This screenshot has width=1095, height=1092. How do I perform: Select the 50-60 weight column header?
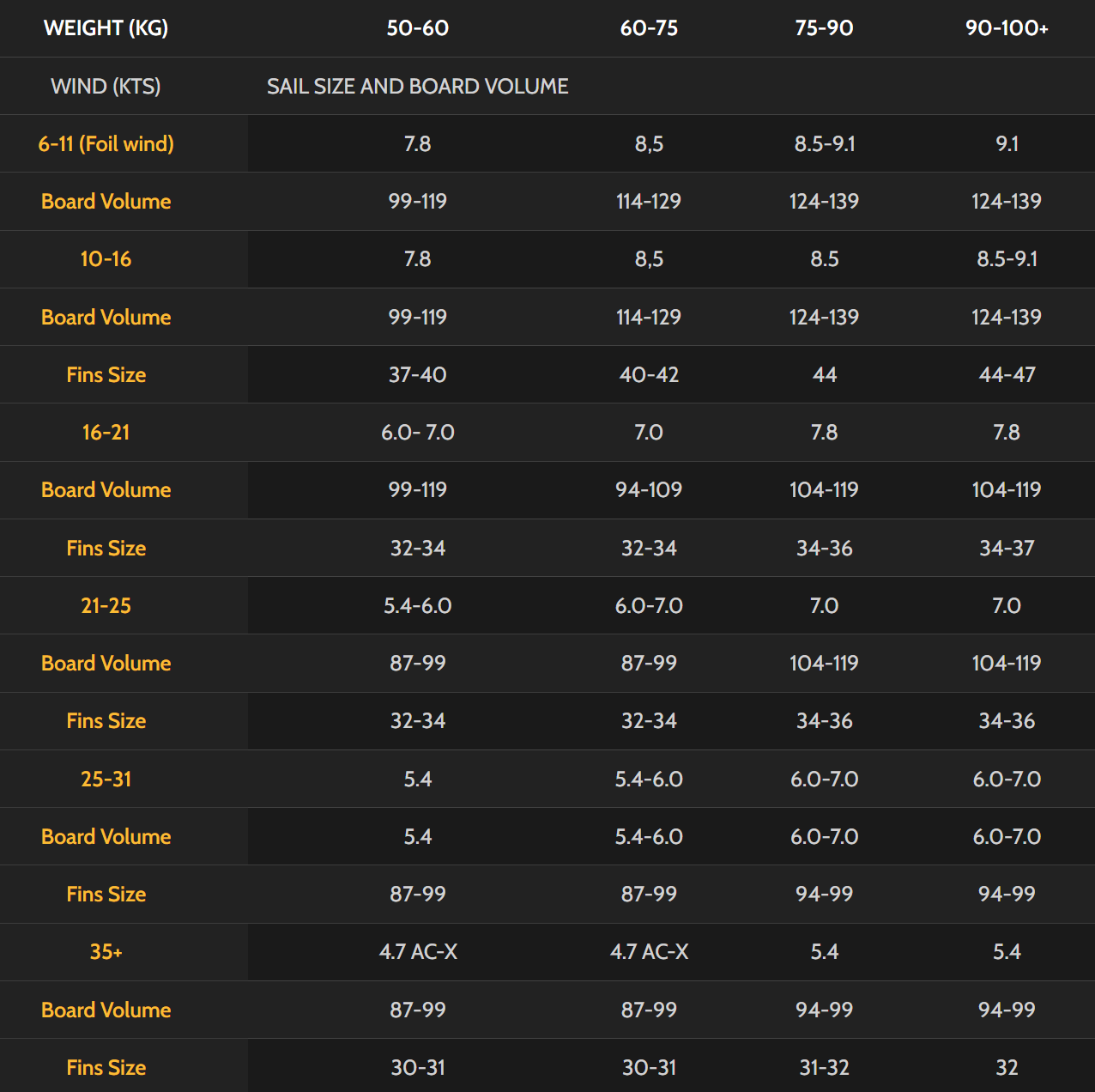[x=417, y=28]
